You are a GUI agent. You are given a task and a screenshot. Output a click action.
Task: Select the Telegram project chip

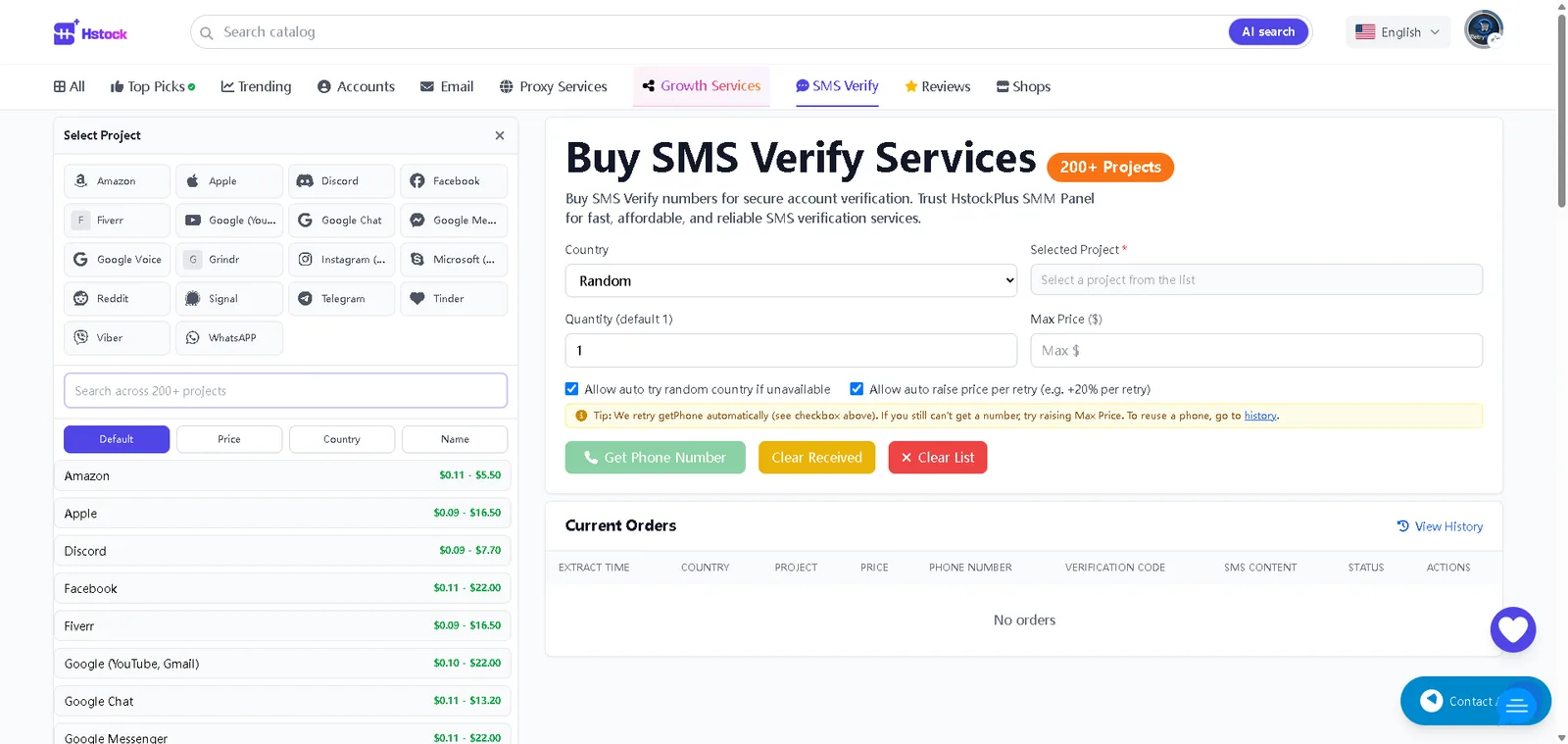(342, 299)
